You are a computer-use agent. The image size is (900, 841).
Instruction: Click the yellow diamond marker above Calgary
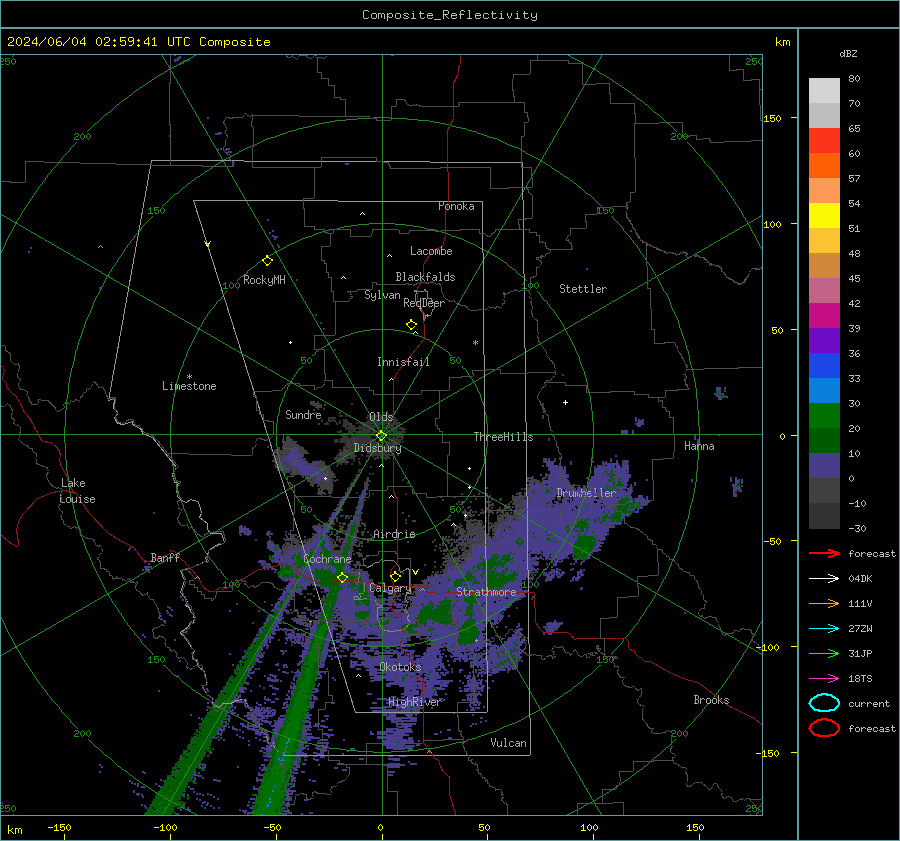tap(395, 576)
